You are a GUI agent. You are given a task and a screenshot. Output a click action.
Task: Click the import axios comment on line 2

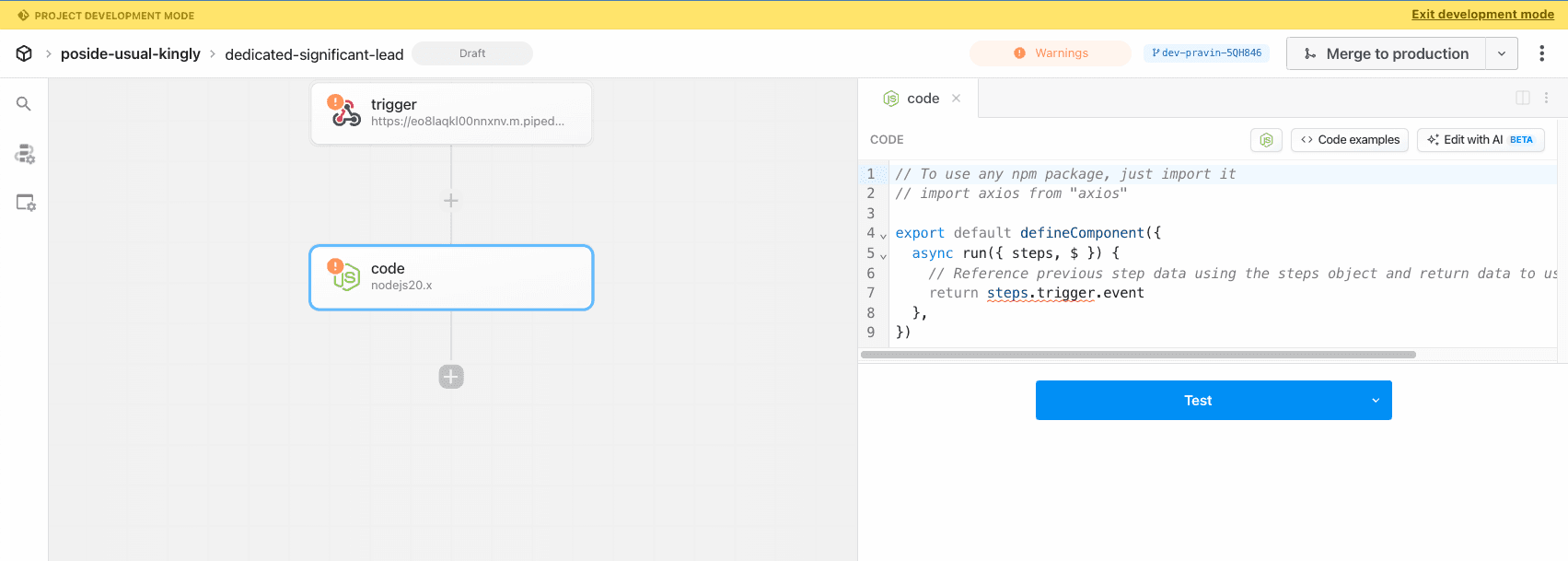pyautogui.click(x=1011, y=193)
